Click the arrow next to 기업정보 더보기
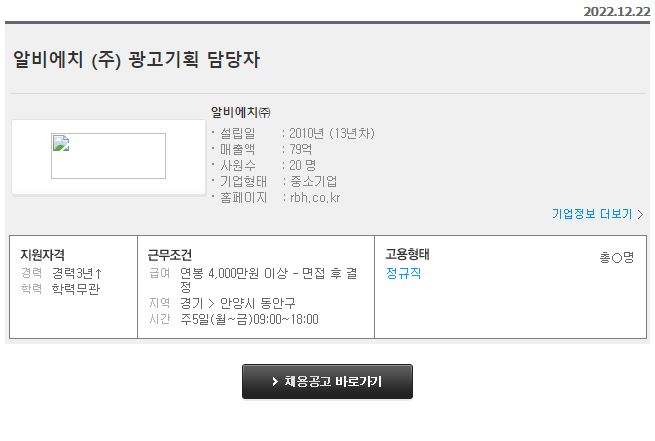The height and width of the screenshot is (441, 655). [x=640, y=214]
